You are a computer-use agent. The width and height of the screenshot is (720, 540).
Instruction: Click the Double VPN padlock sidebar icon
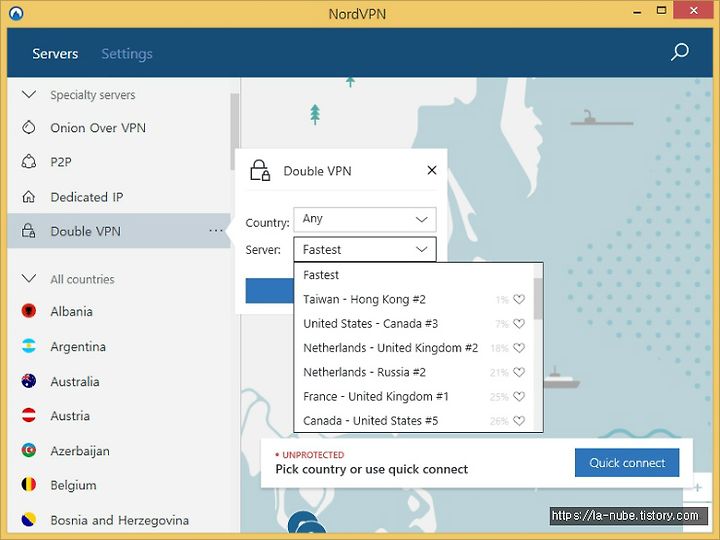(28, 231)
